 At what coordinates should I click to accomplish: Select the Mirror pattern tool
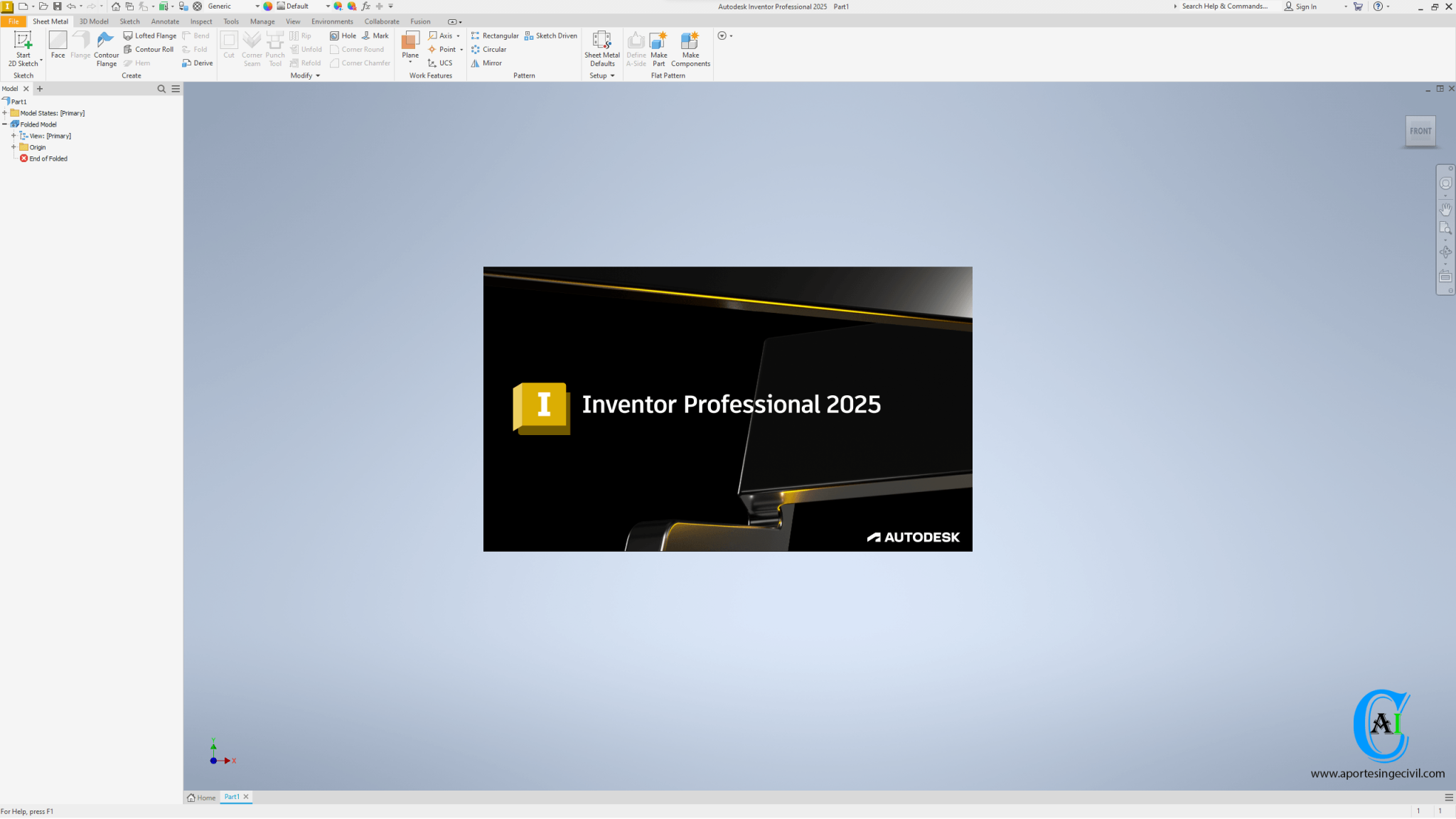tap(488, 63)
